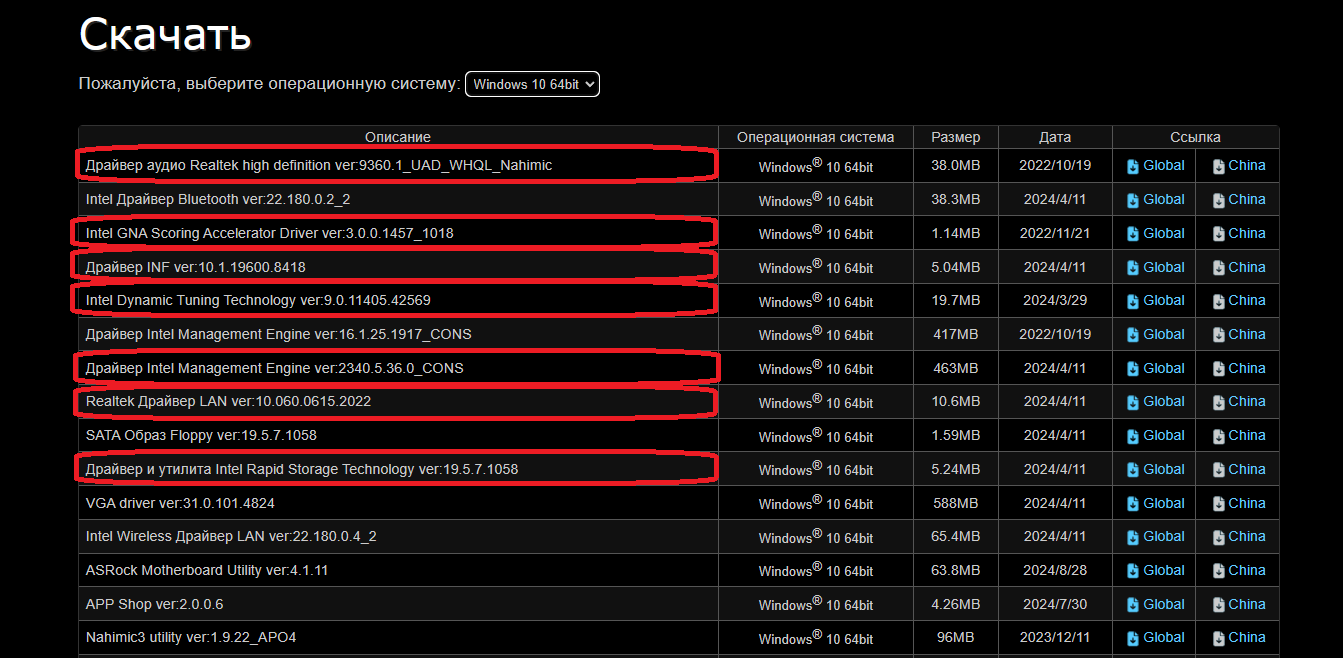1343x658 pixels.
Task: Click China download icon for Intel Dynamic Tuning Technology
Action: pyautogui.click(x=1218, y=301)
